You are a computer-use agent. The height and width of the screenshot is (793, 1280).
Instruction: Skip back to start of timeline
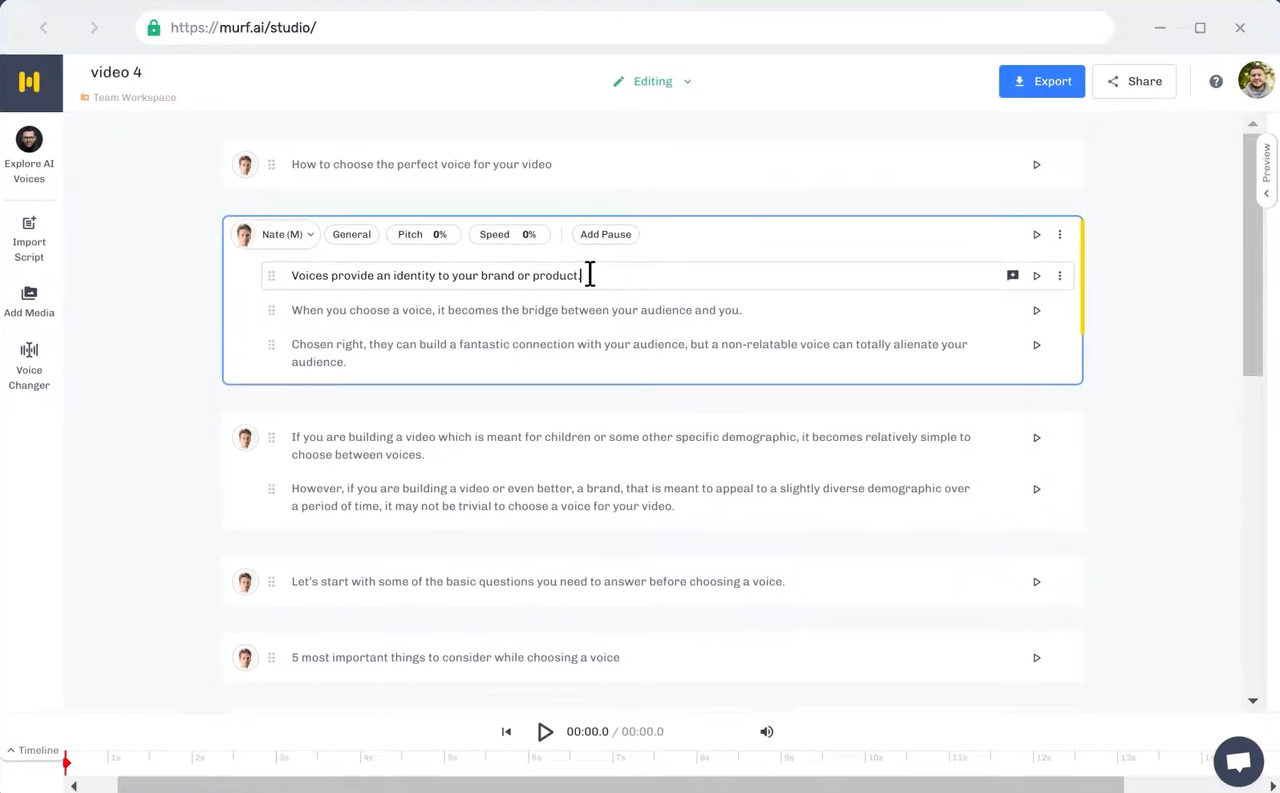point(506,732)
